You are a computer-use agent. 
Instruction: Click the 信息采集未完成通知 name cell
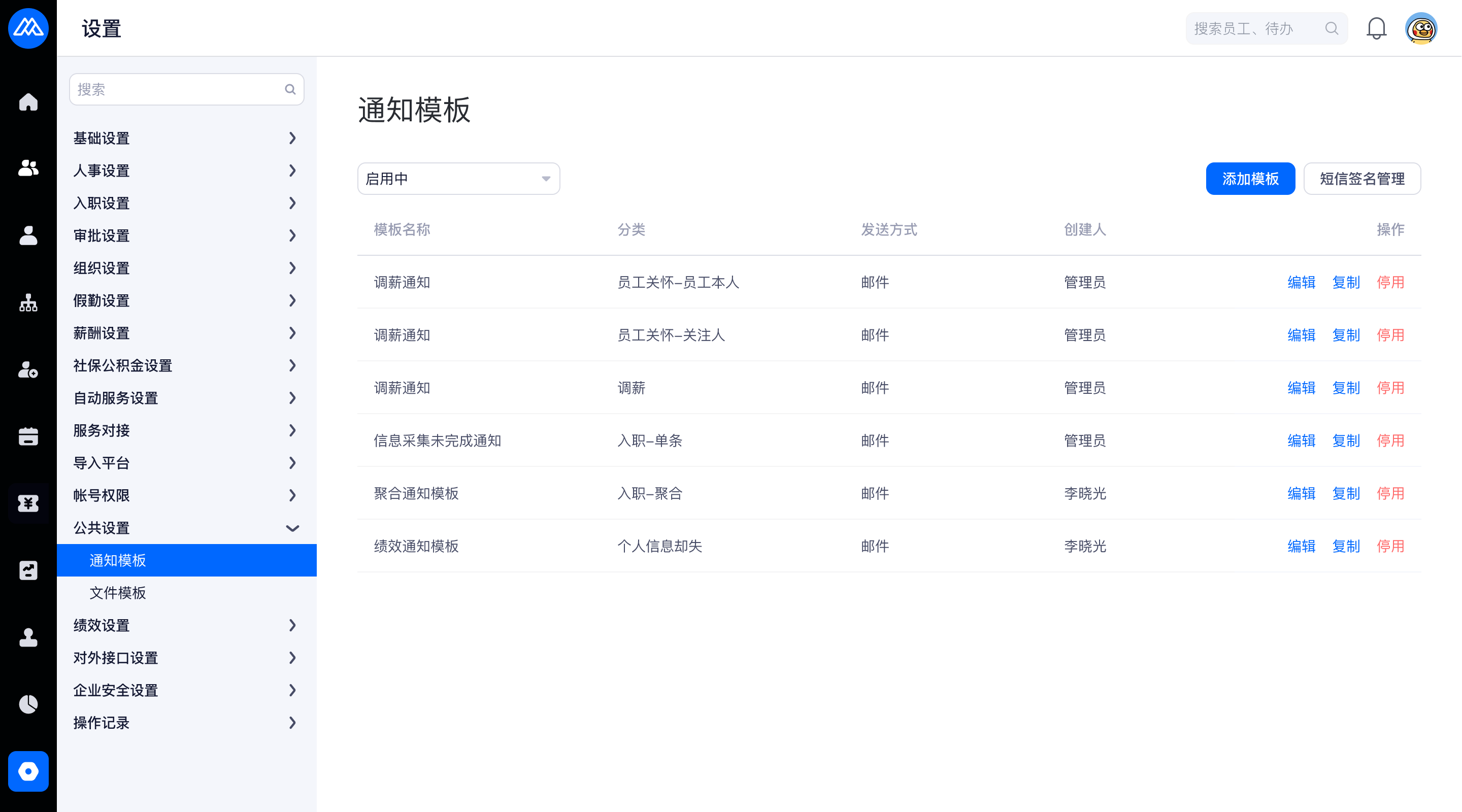pos(438,441)
